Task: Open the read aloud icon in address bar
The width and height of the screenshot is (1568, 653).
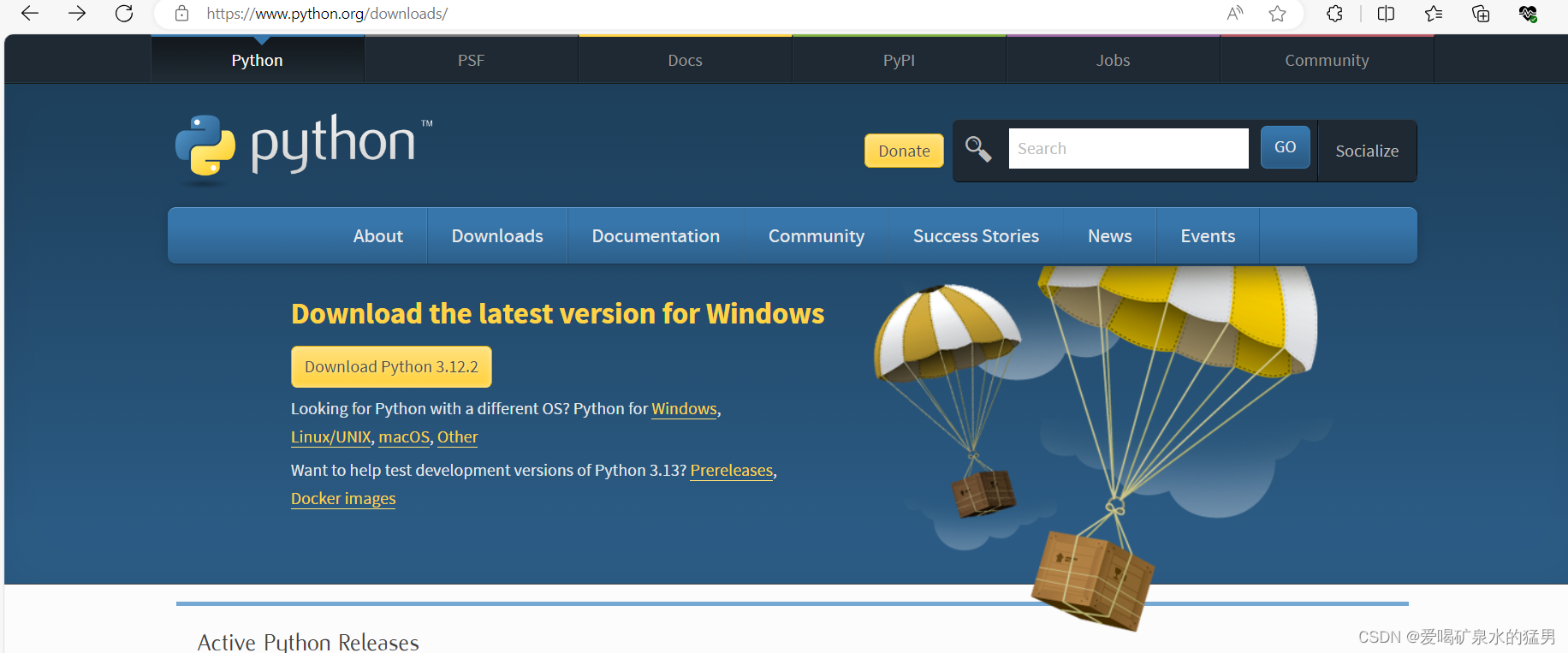Action: coord(1234,13)
